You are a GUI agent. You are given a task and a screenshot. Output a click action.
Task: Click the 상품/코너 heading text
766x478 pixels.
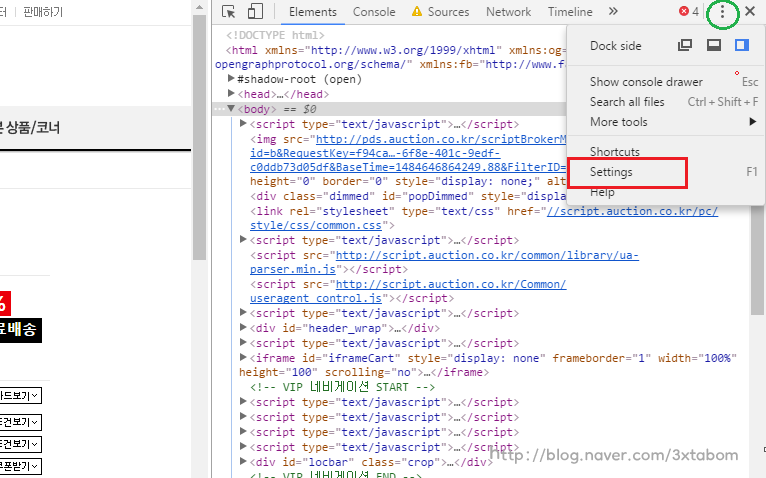point(32,128)
